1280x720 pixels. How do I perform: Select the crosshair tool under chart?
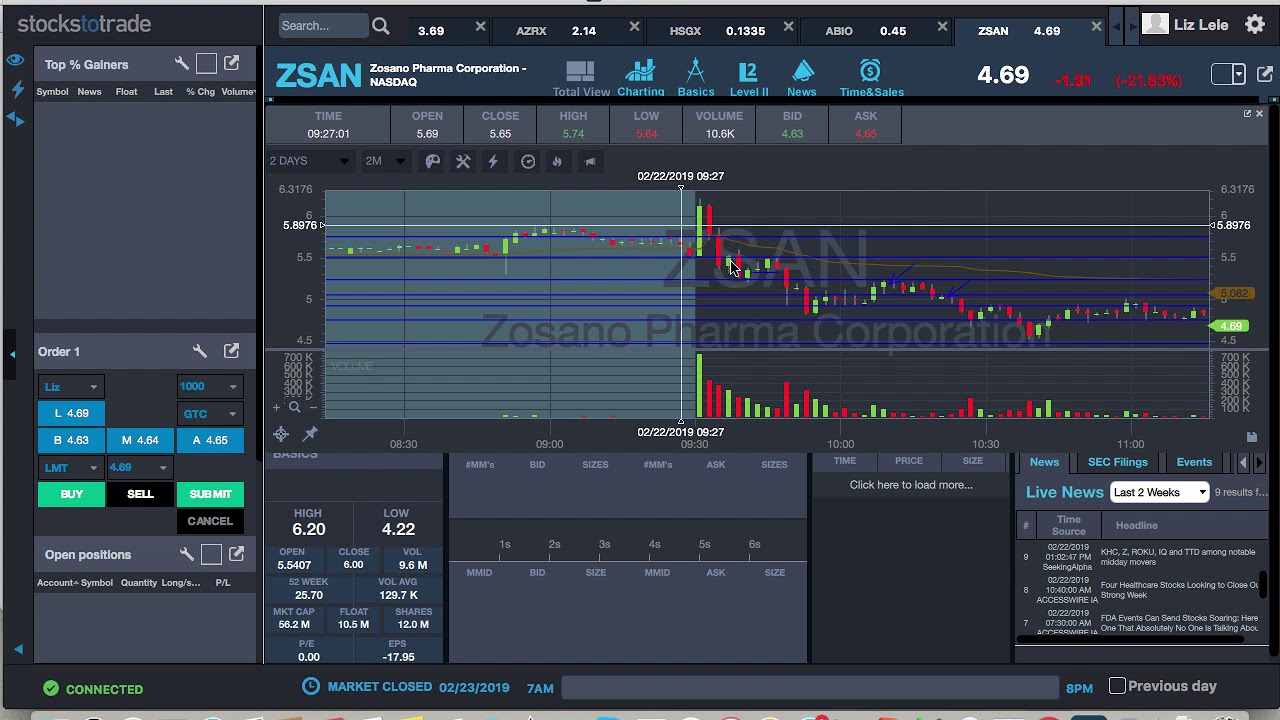pos(281,433)
